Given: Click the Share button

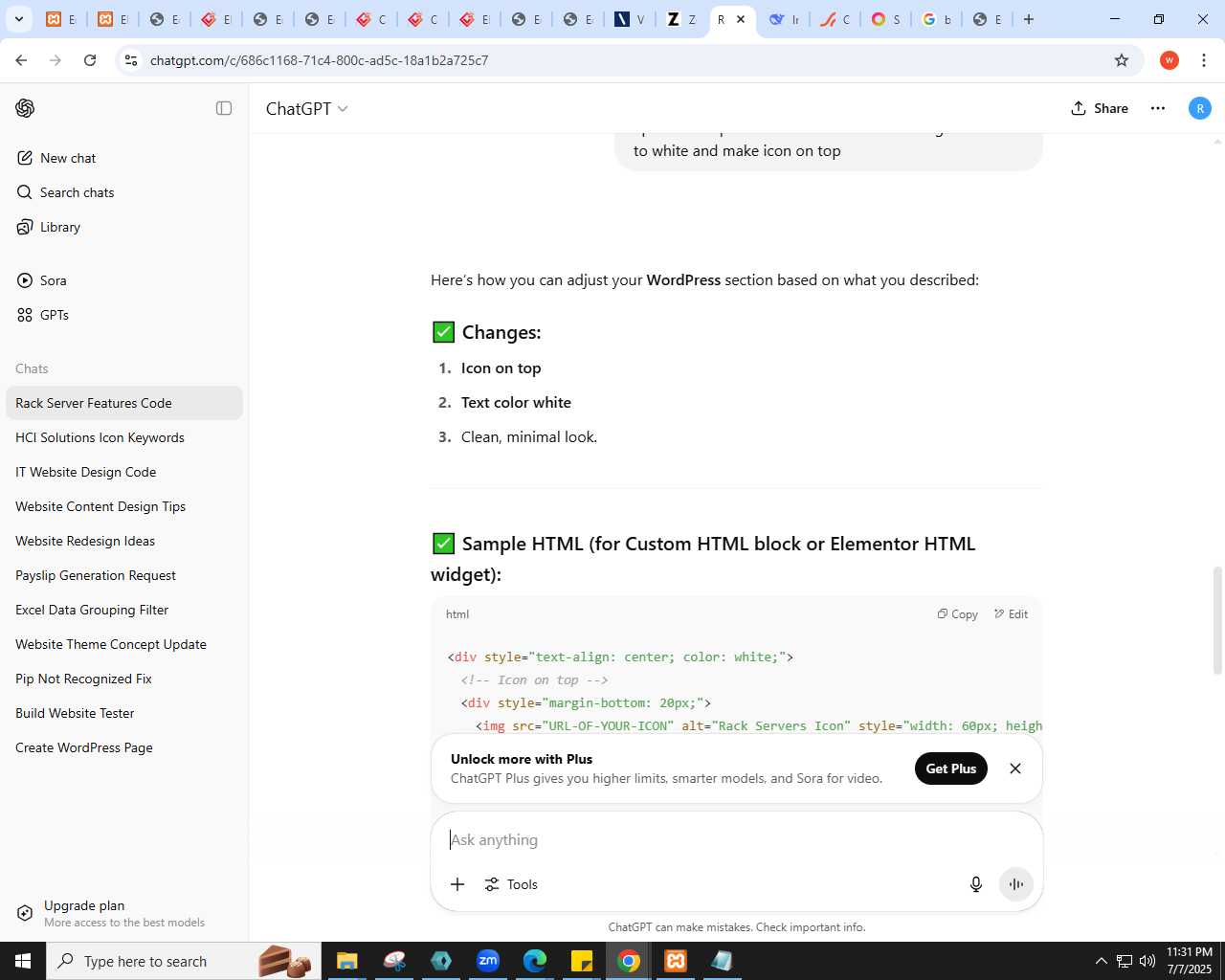Looking at the screenshot, I should pyautogui.click(x=1100, y=108).
